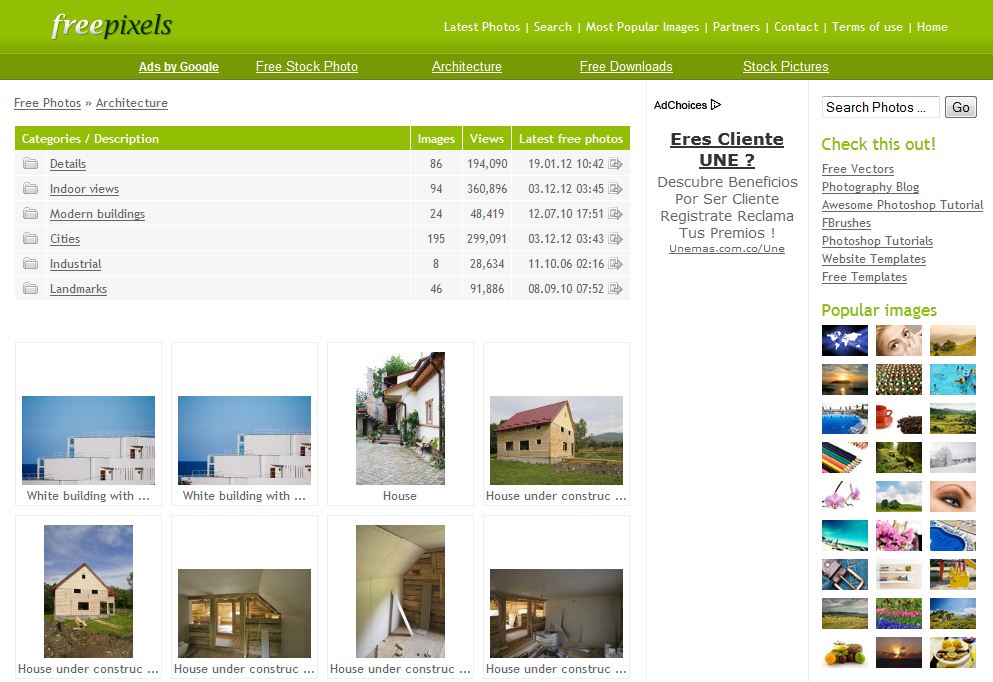
Task: Open the orchid flower popular image
Action: tap(845, 496)
